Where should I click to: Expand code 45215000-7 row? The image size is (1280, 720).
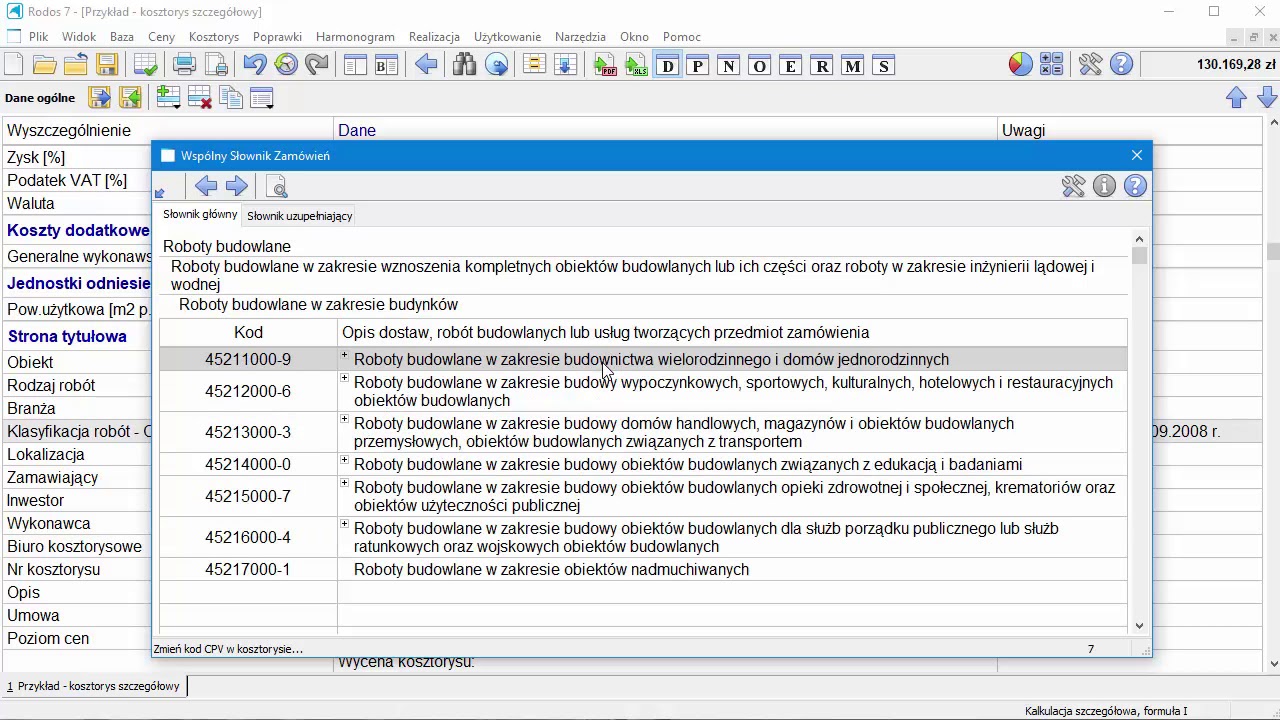pyautogui.click(x=345, y=484)
